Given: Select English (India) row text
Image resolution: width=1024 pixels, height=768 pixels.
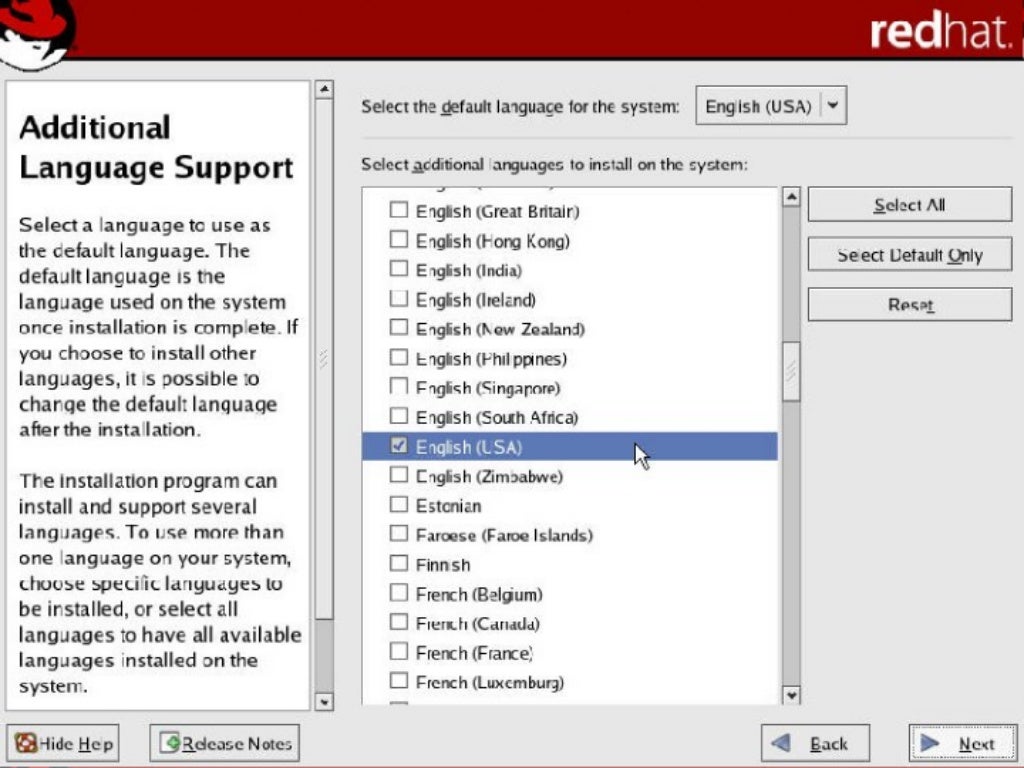Looking at the screenshot, I should (469, 270).
